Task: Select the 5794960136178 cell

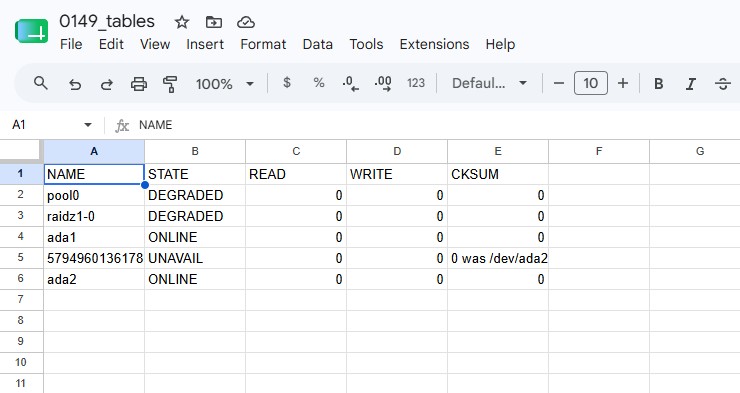Action: [x=94, y=258]
